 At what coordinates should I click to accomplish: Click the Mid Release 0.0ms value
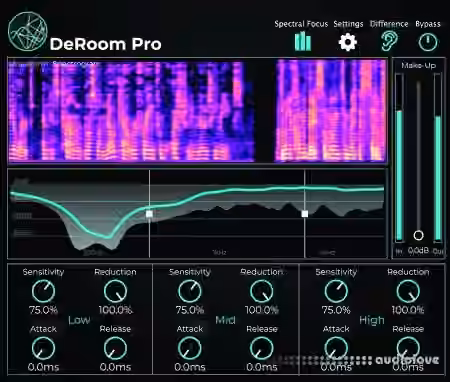click(x=262, y=367)
